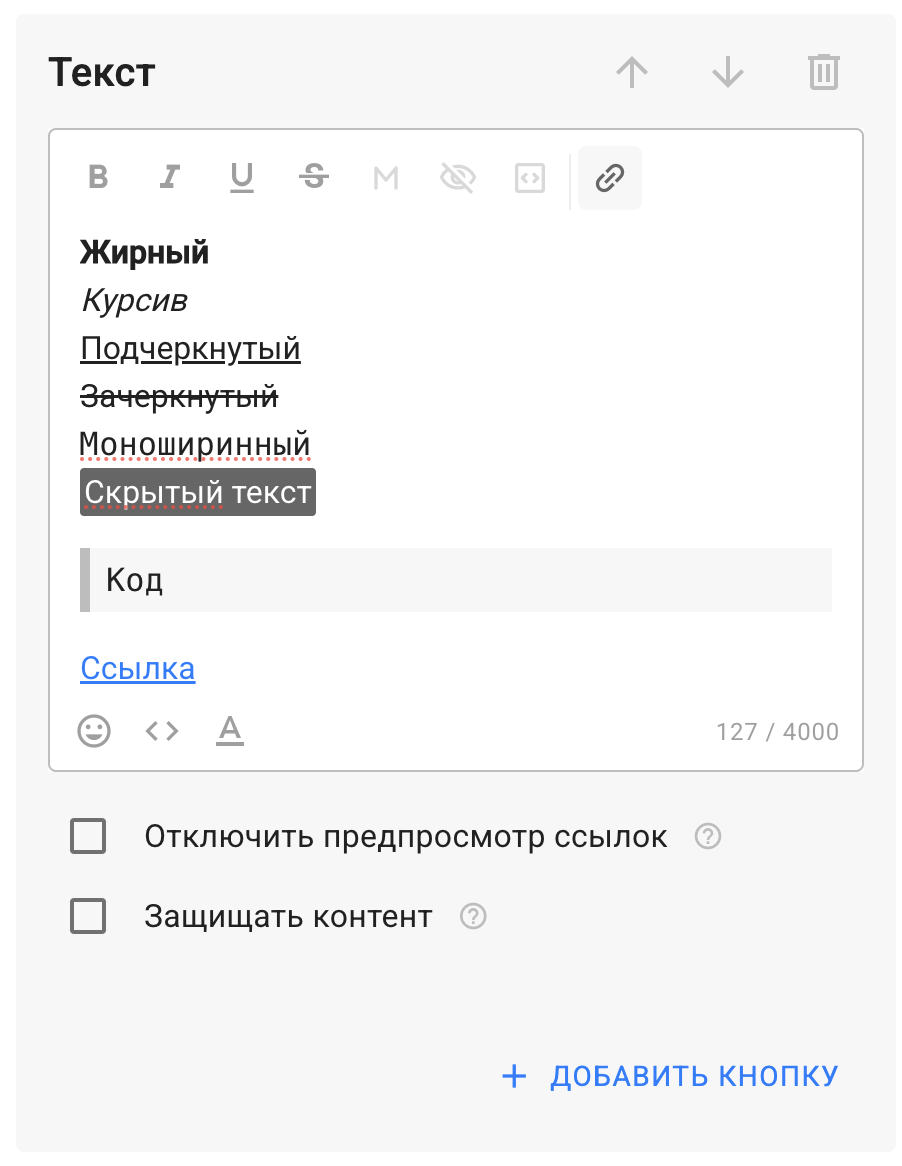The width and height of the screenshot is (902, 1166).
Task: Enable 'Отключить предпросмотр ссылок' checkbox
Action: 88,836
